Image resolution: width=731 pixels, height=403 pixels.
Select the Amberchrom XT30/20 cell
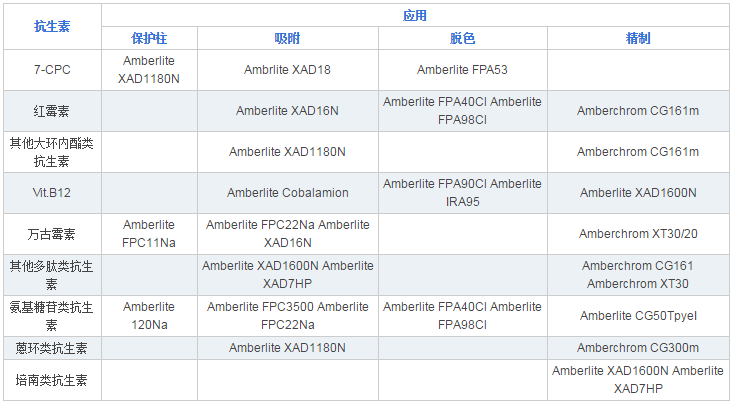[x=638, y=234]
